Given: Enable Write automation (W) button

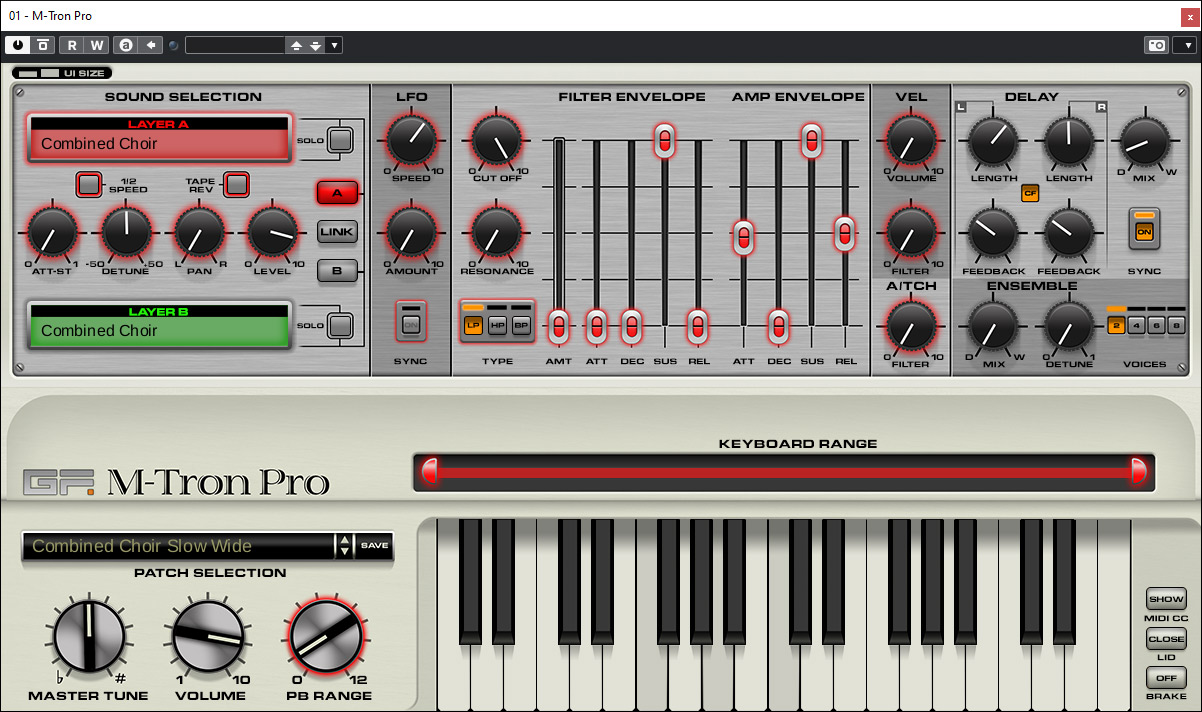Looking at the screenshot, I should coord(96,45).
